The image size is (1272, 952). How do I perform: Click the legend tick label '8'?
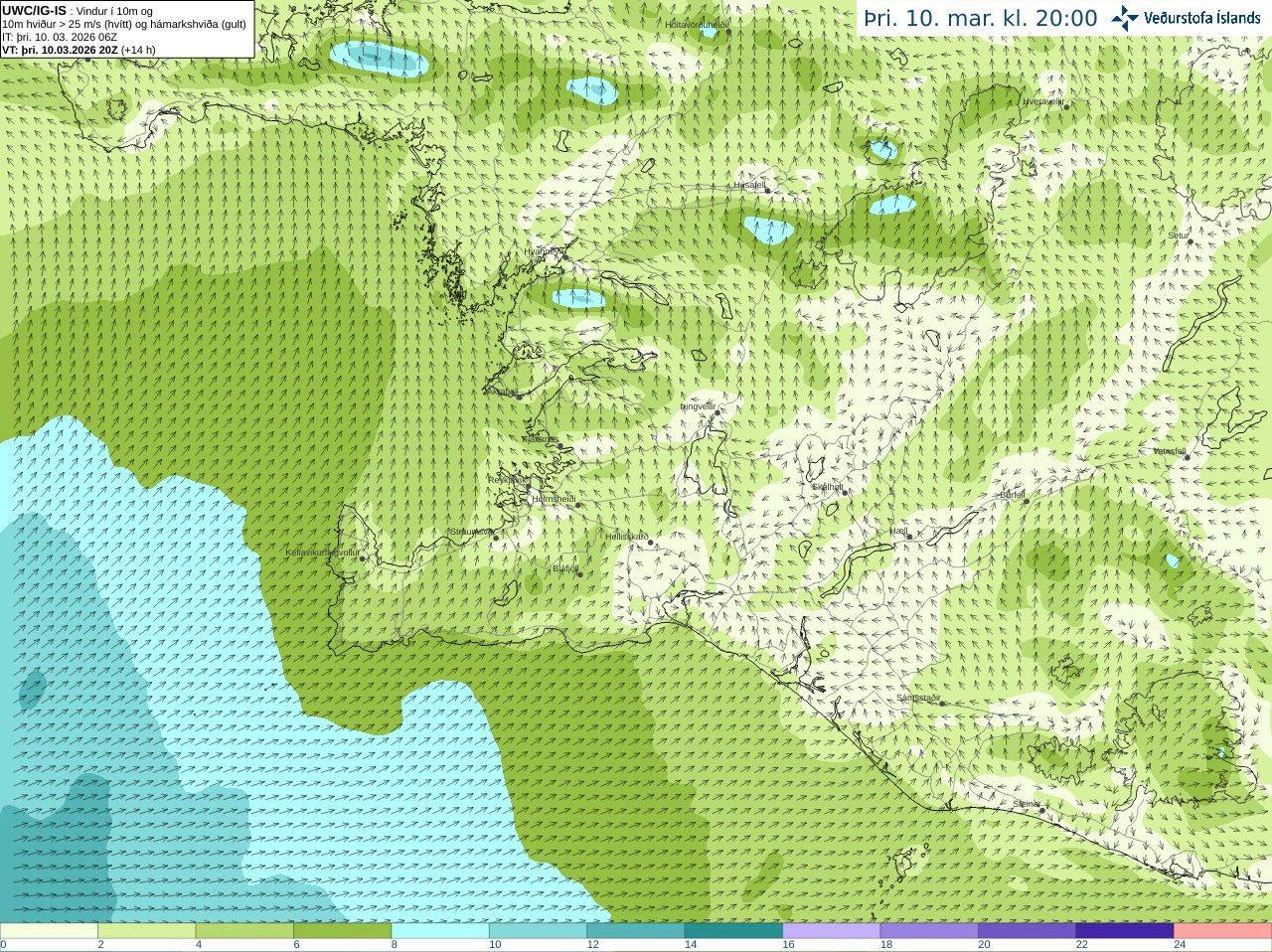click(395, 945)
